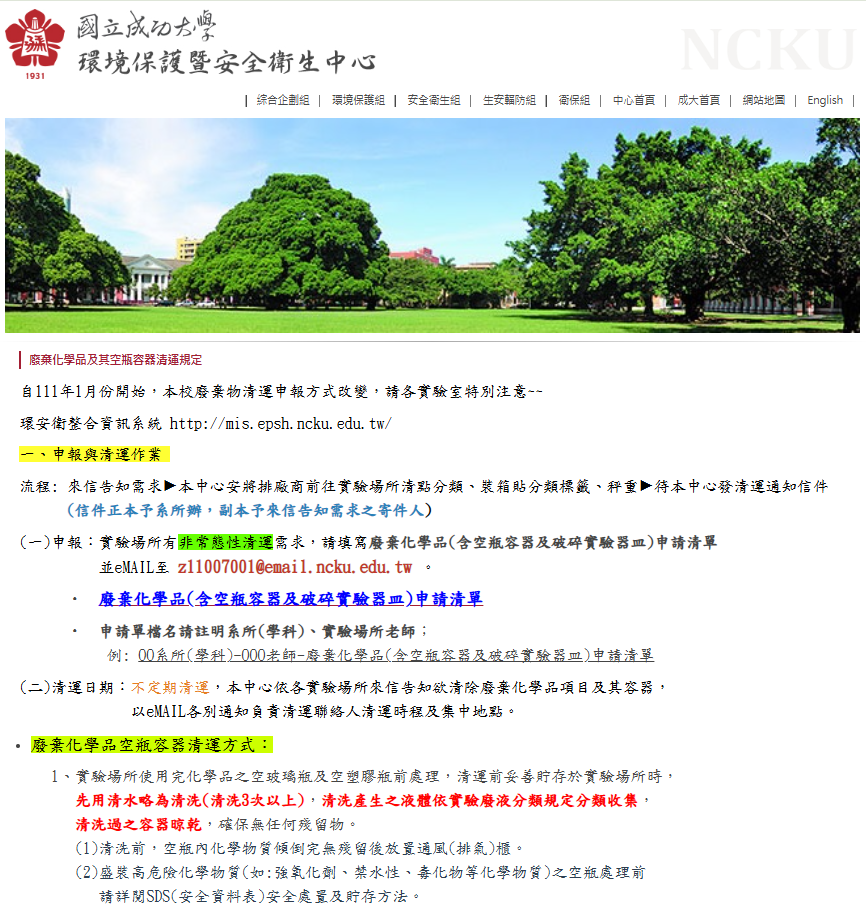Click the z11007001 email address
This screenshot has width=866, height=908.
(x=294, y=568)
